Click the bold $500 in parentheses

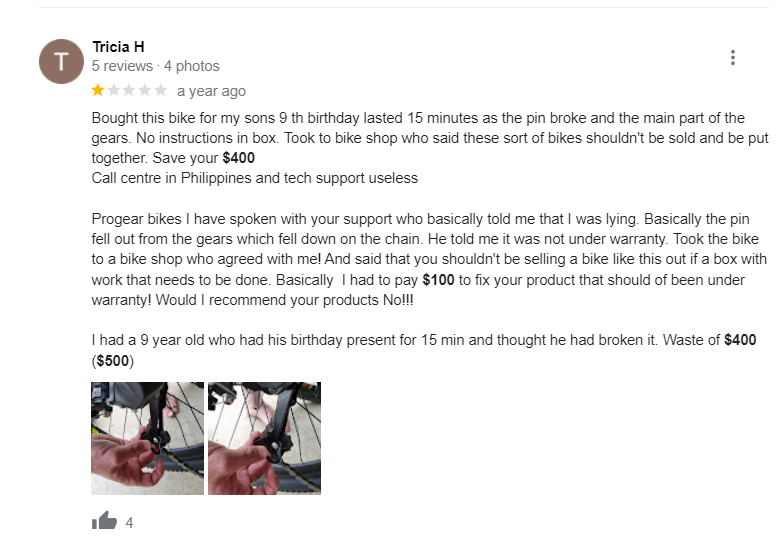click(x=113, y=361)
